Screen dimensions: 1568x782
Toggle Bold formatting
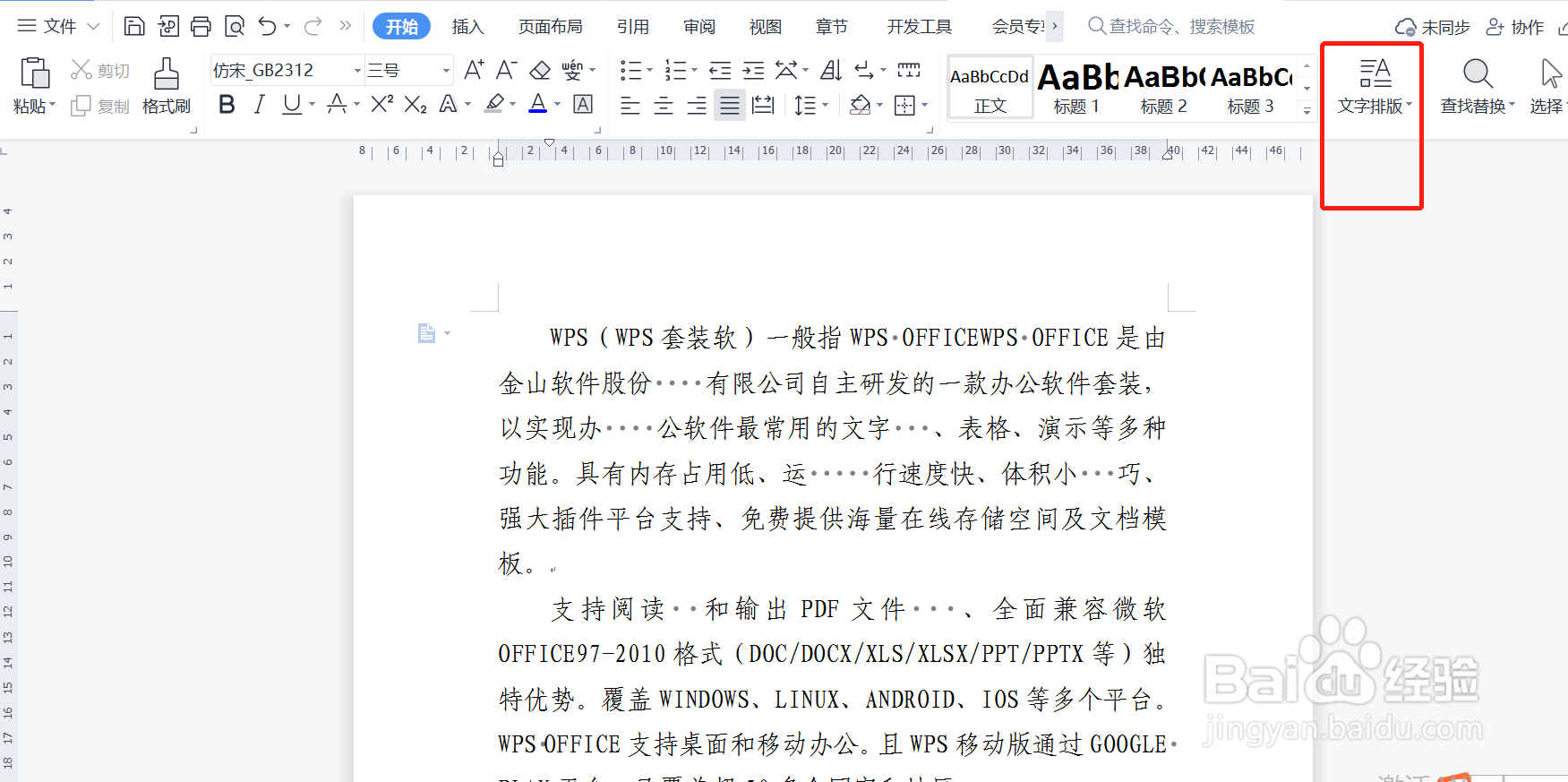click(x=227, y=105)
